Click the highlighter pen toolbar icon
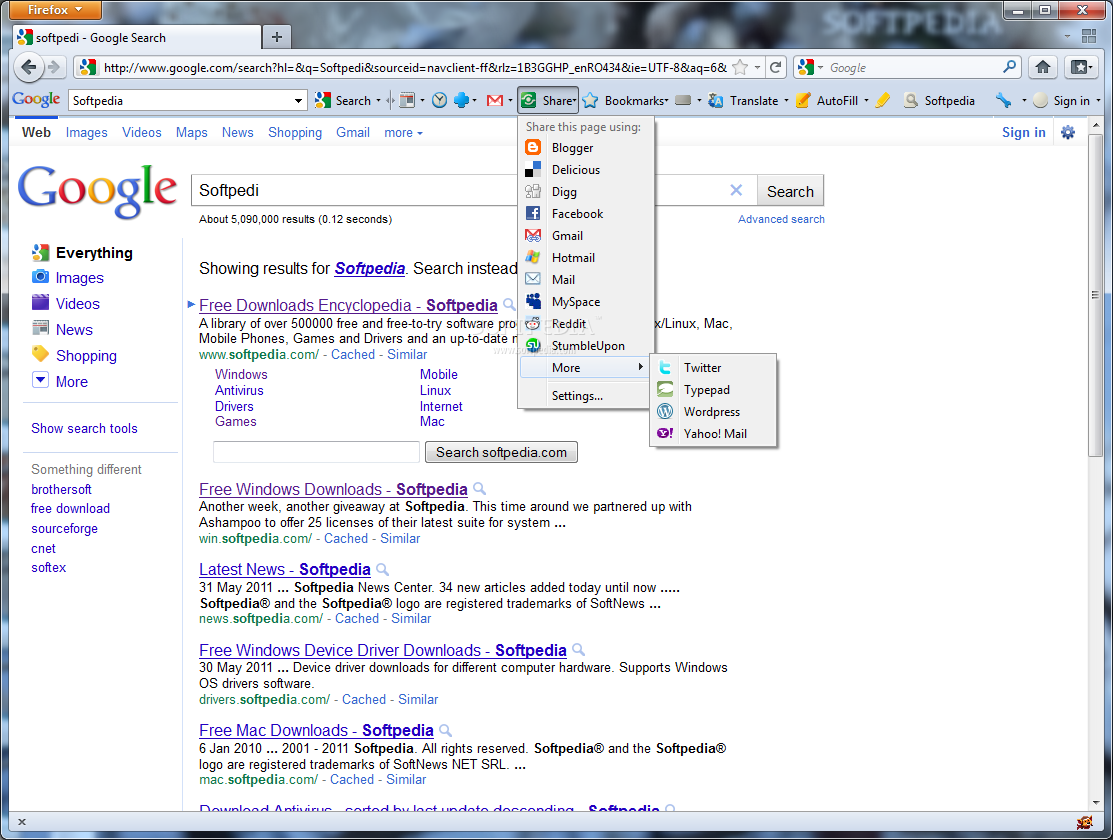Image resolution: width=1113 pixels, height=840 pixels. pyautogui.click(x=883, y=101)
